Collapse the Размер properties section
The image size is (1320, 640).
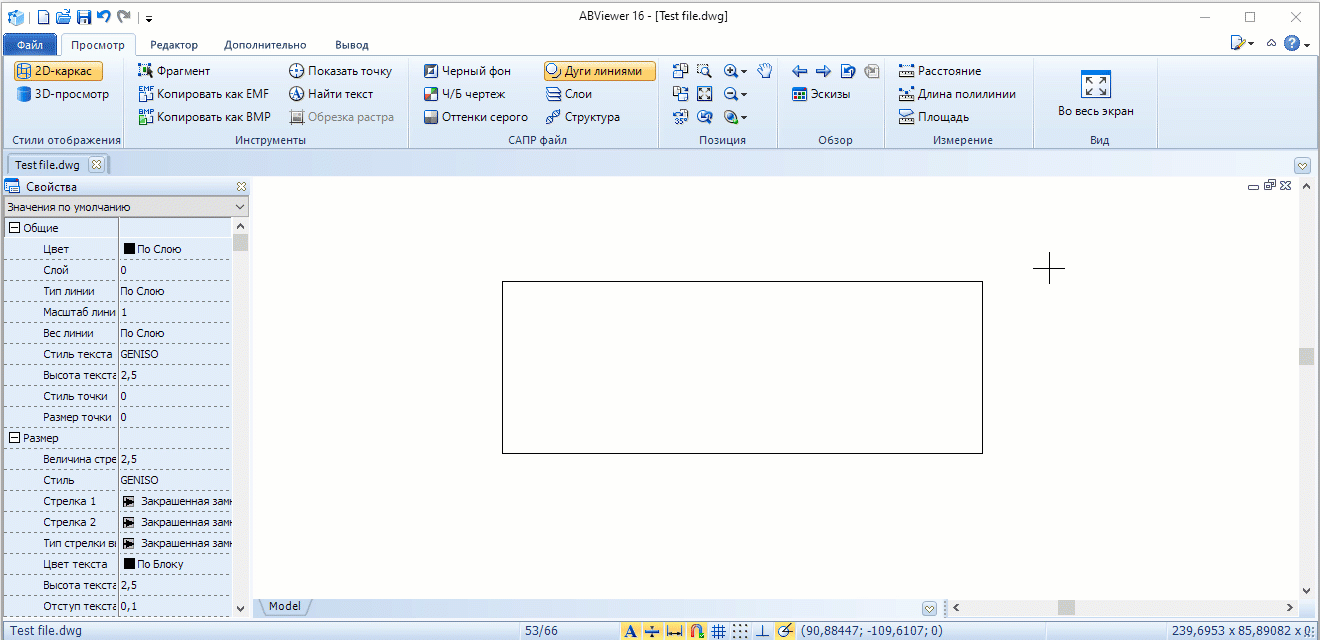coord(15,438)
